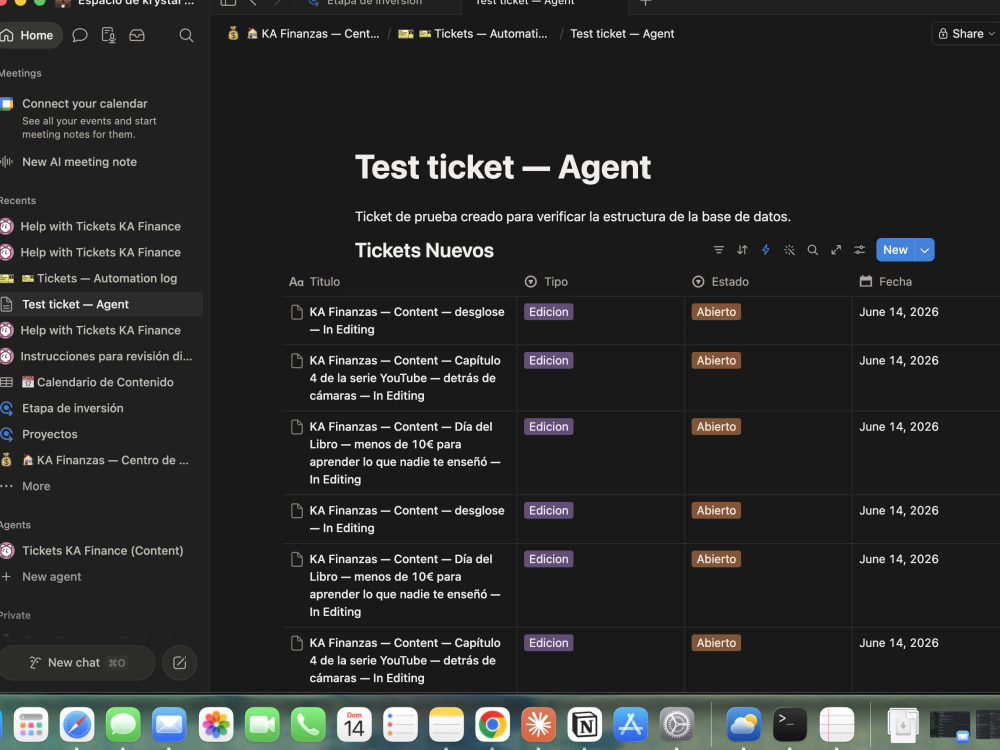
Task: Open Claude app from the Dock
Action: pyautogui.click(x=539, y=724)
